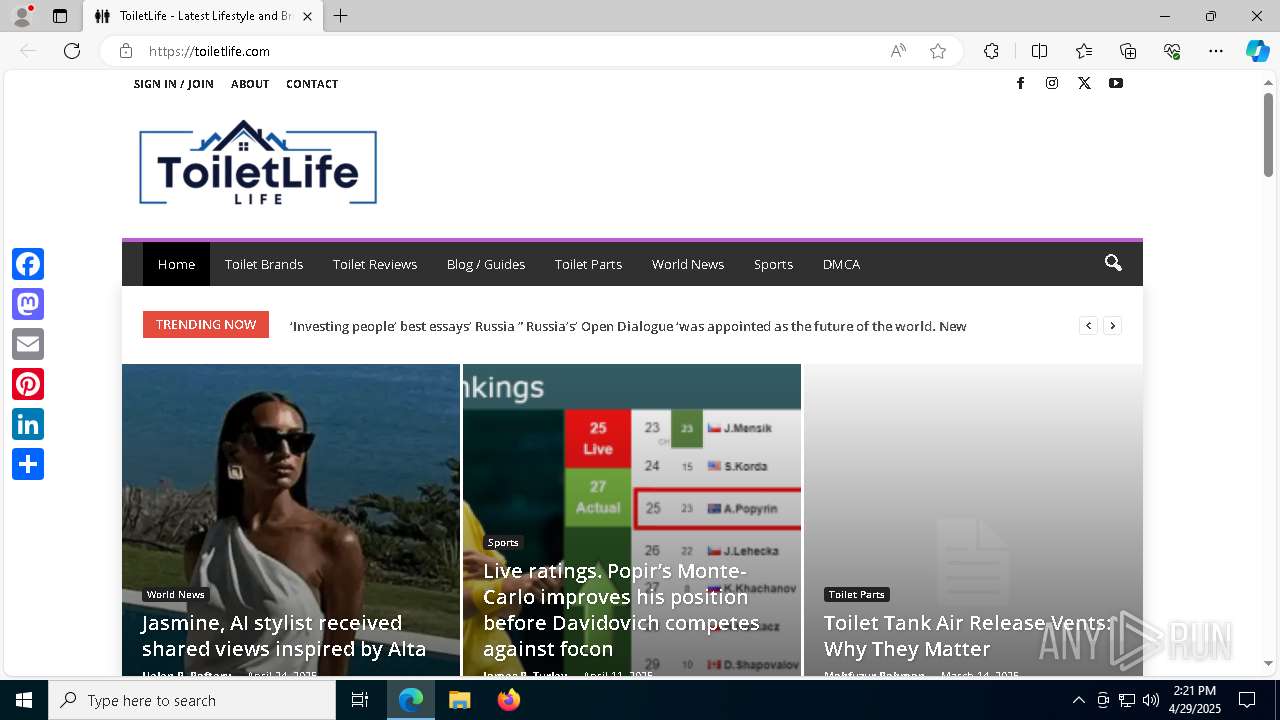Viewport: 1280px width, 720px height.
Task: Launch Firefox from taskbar
Action: [509, 700]
